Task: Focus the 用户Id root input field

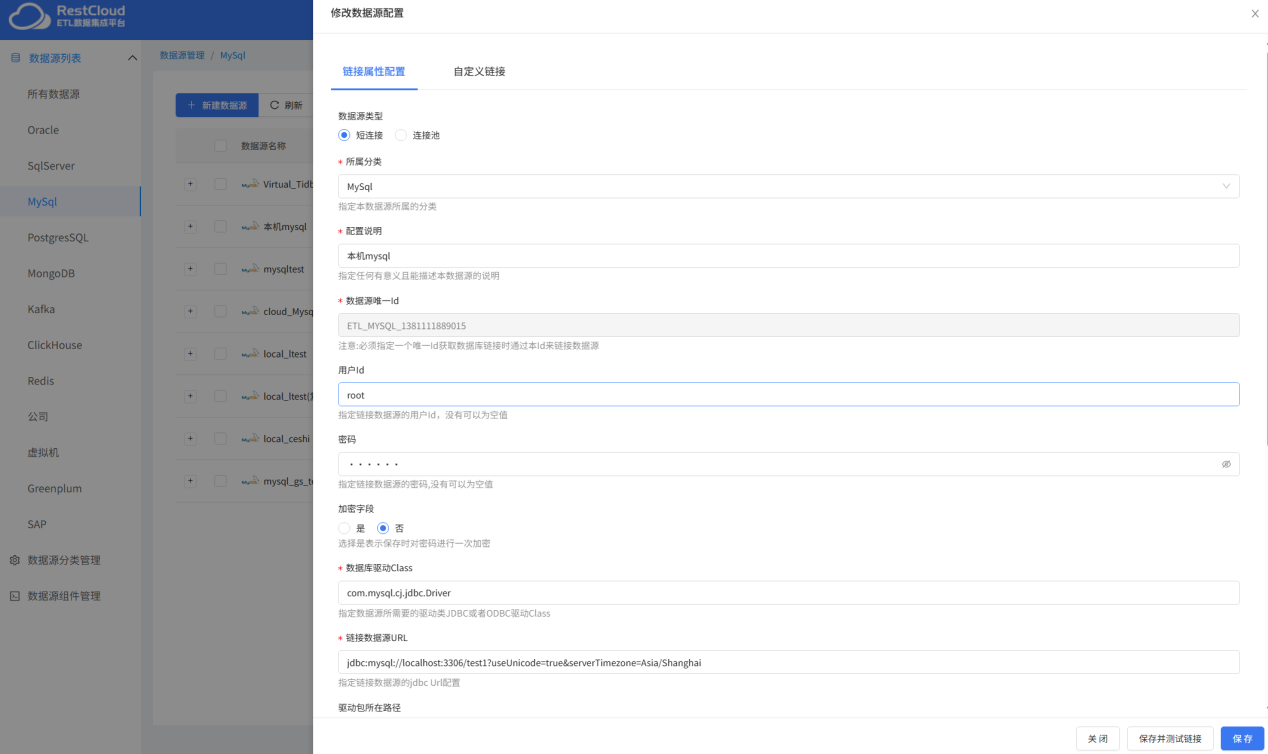Action: click(789, 395)
